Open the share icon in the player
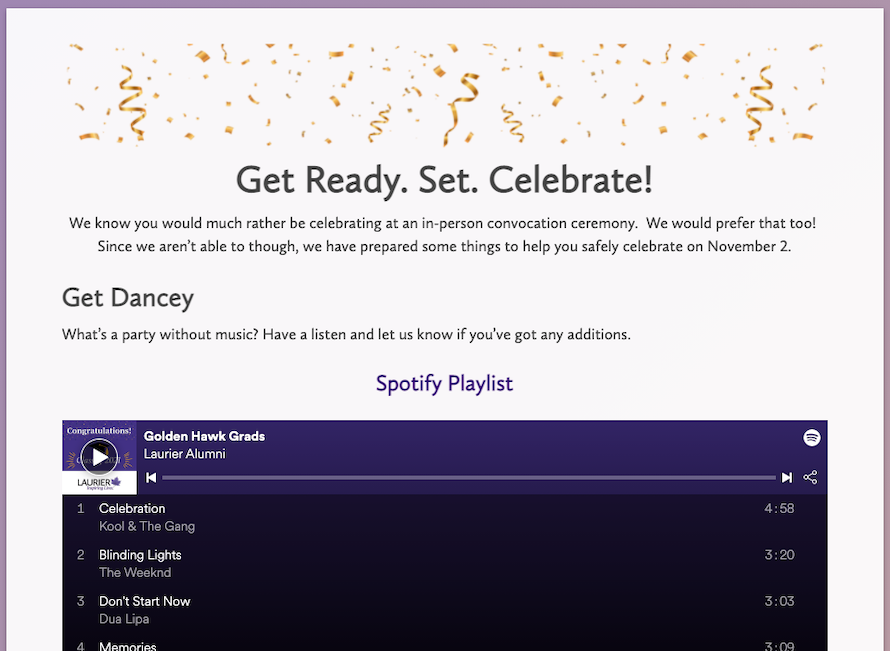The image size is (890, 651). click(810, 478)
